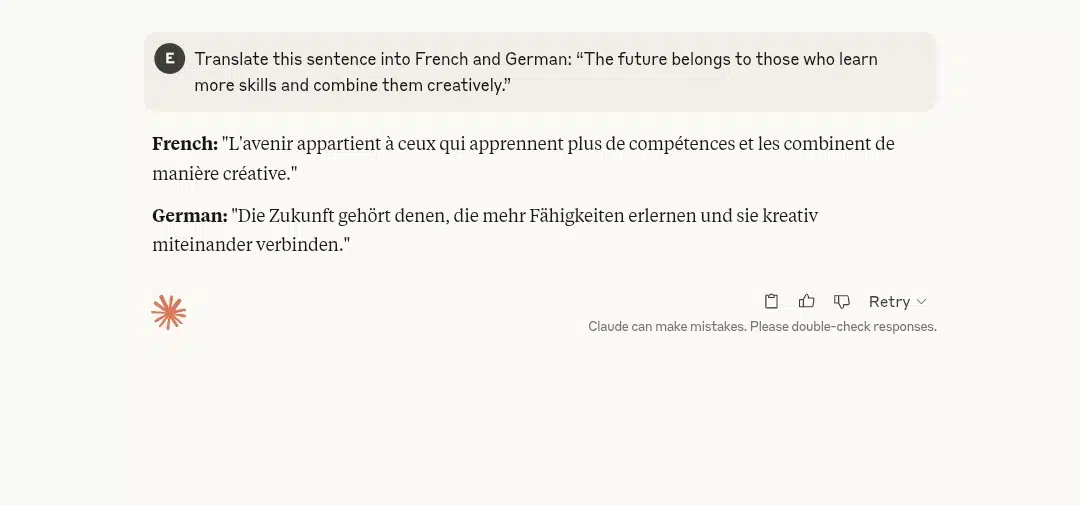The width and height of the screenshot is (1080, 505).
Task: Click the bold French: label
Action: (x=185, y=144)
